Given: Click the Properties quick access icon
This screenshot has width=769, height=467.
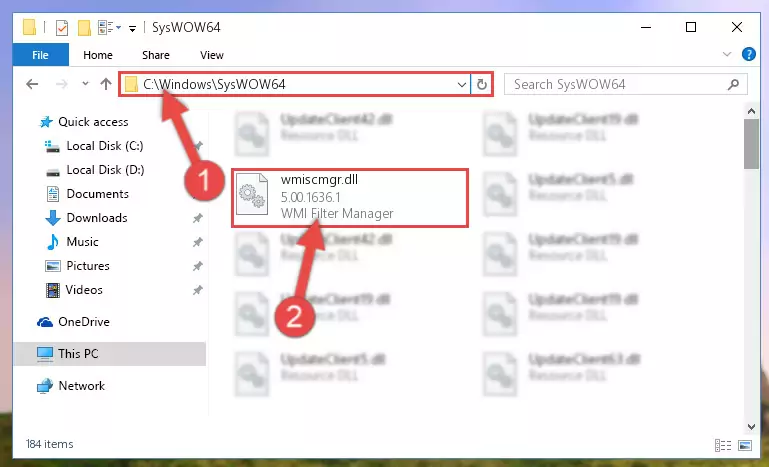Looking at the screenshot, I should (x=62, y=28).
